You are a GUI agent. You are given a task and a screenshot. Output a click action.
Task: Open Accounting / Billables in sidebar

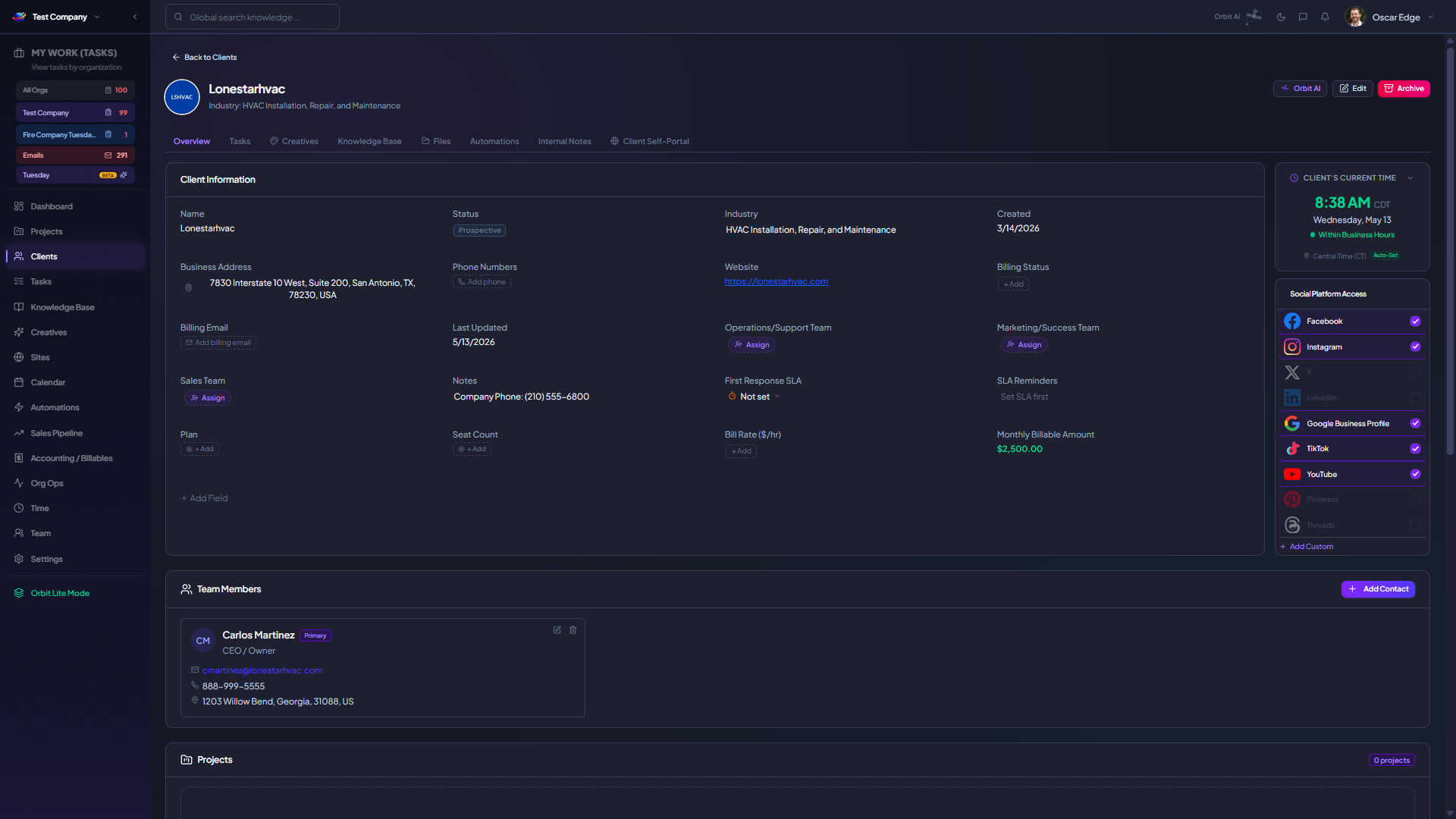74,458
